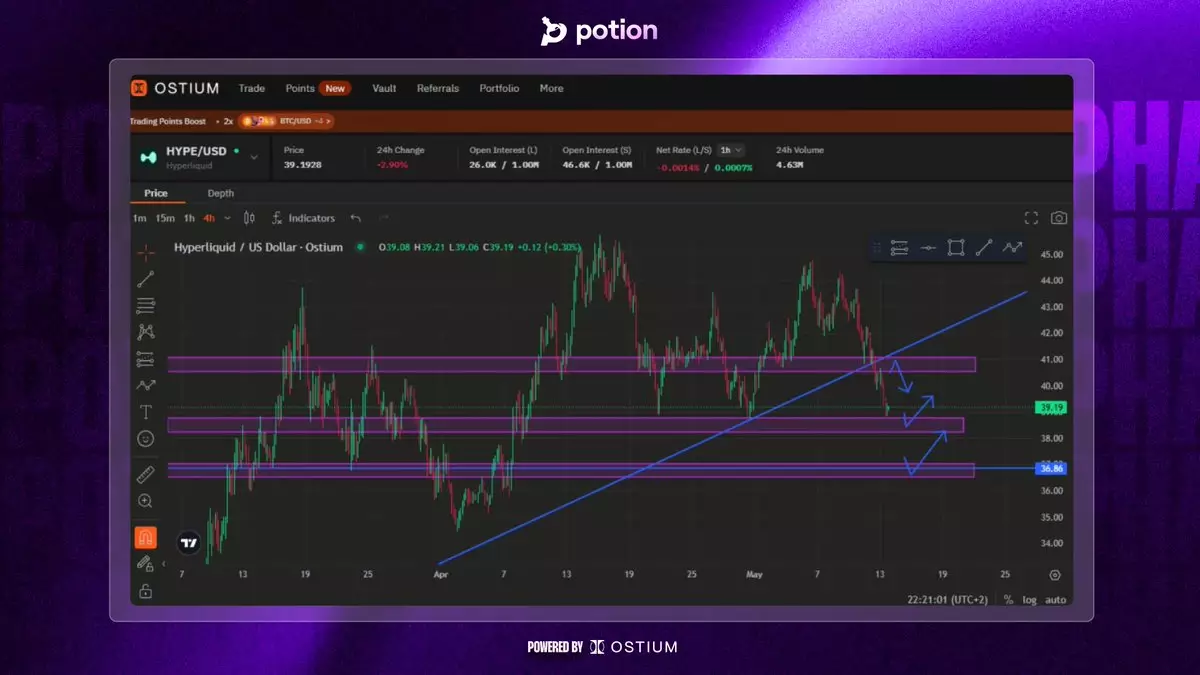Redo the last chart action
Viewport: 1200px width, 675px height.
[x=382, y=218]
